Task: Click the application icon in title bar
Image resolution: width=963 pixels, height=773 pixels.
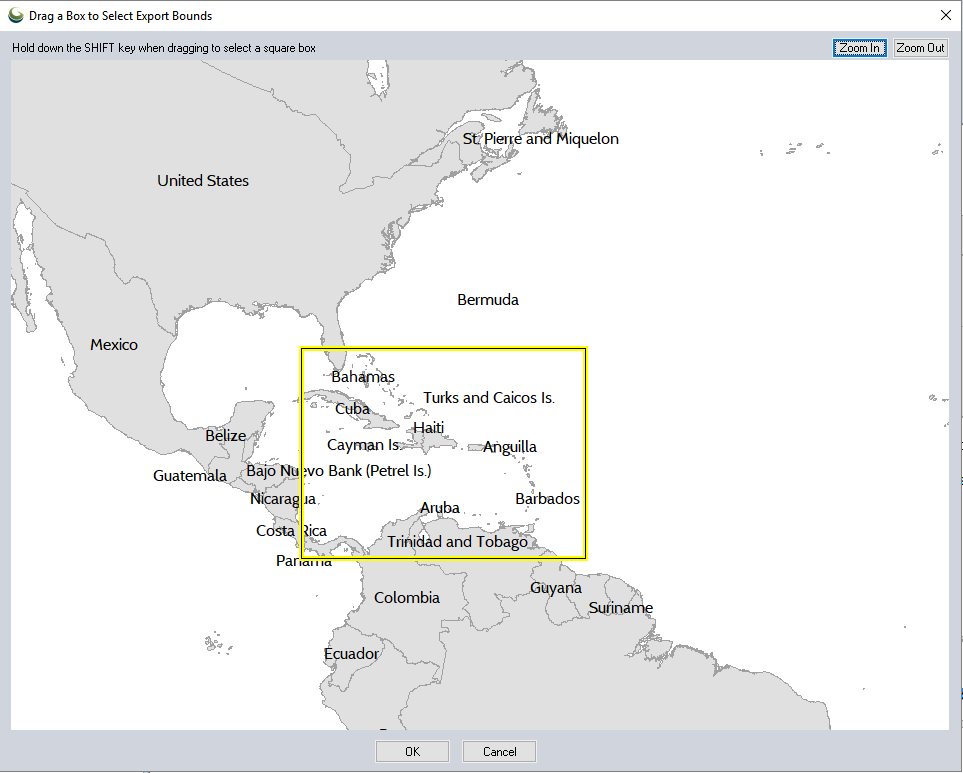Action: point(15,16)
